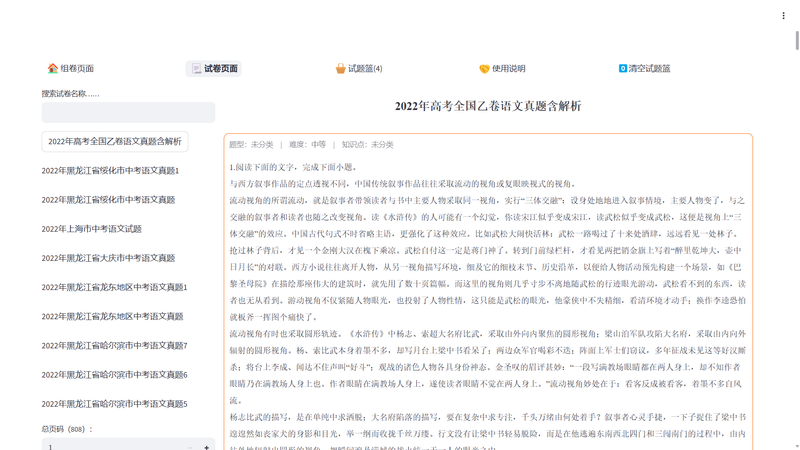Viewport: 800px width, 450px height.
Task: Open 2022年黑龙江省绥化市中考语文真题1
Action: 110,171
